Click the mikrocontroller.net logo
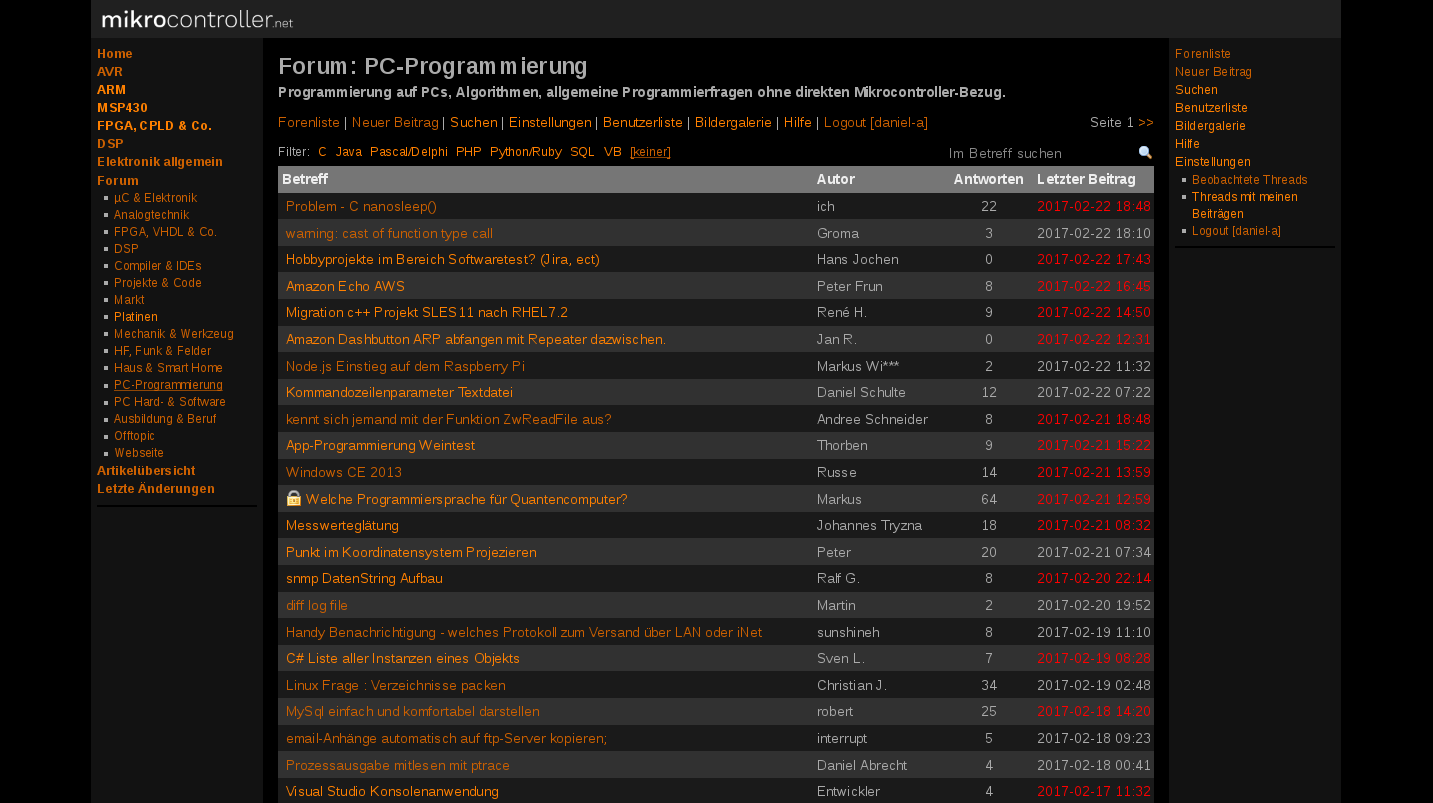Screen dimensions: 1433x803 coord(197,19)
